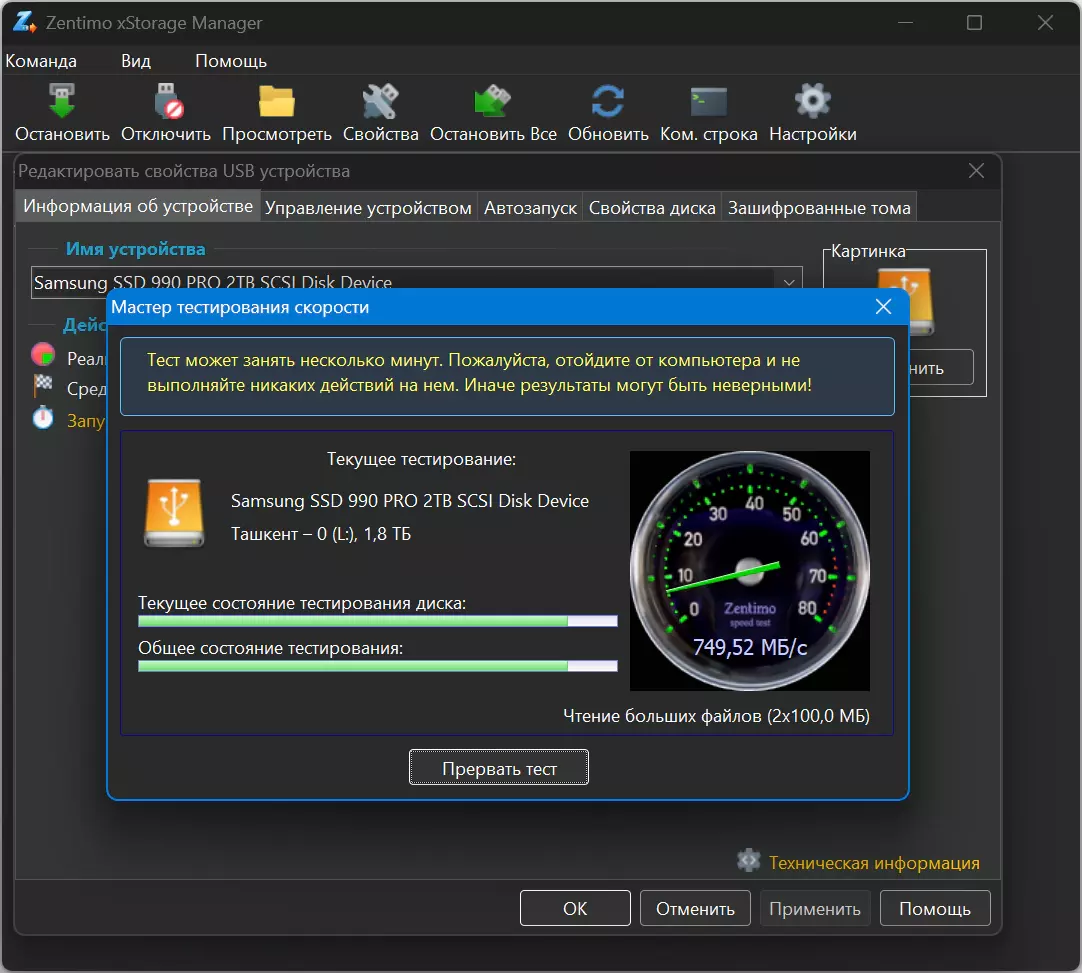Click the checkered flag icon beside Сред

pos(43,385)
